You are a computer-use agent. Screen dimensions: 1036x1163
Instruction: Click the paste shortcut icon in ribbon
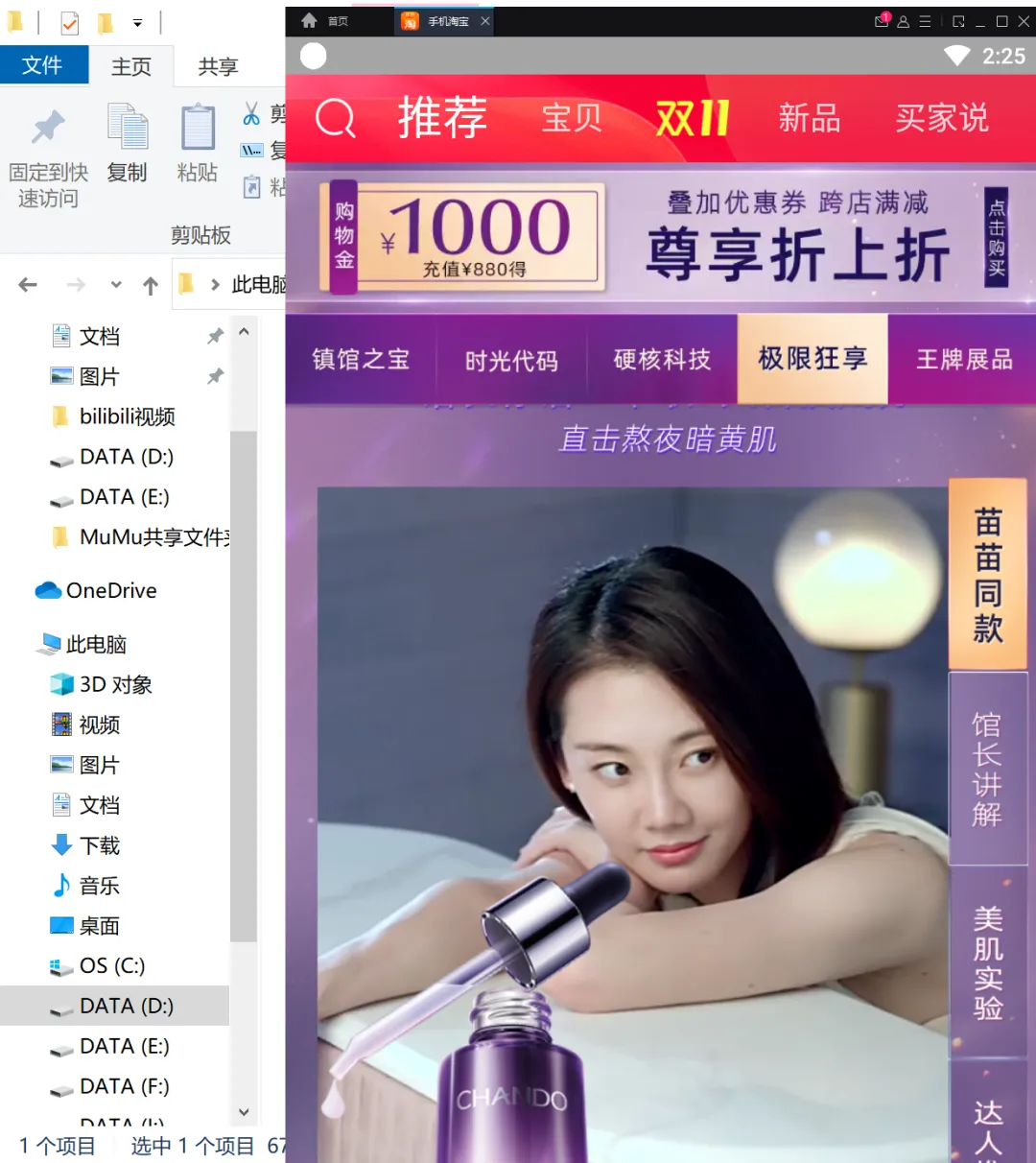(x=251, y=186)
